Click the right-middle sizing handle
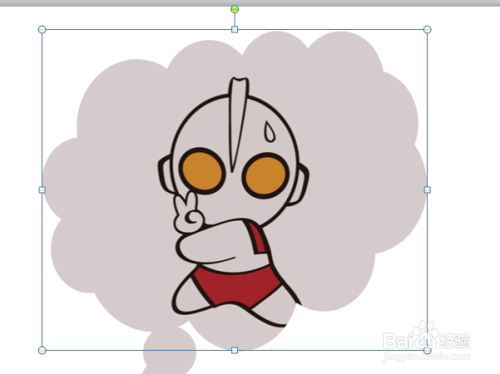The width and height of the screenshot is (500, 374). click(427, 190)
